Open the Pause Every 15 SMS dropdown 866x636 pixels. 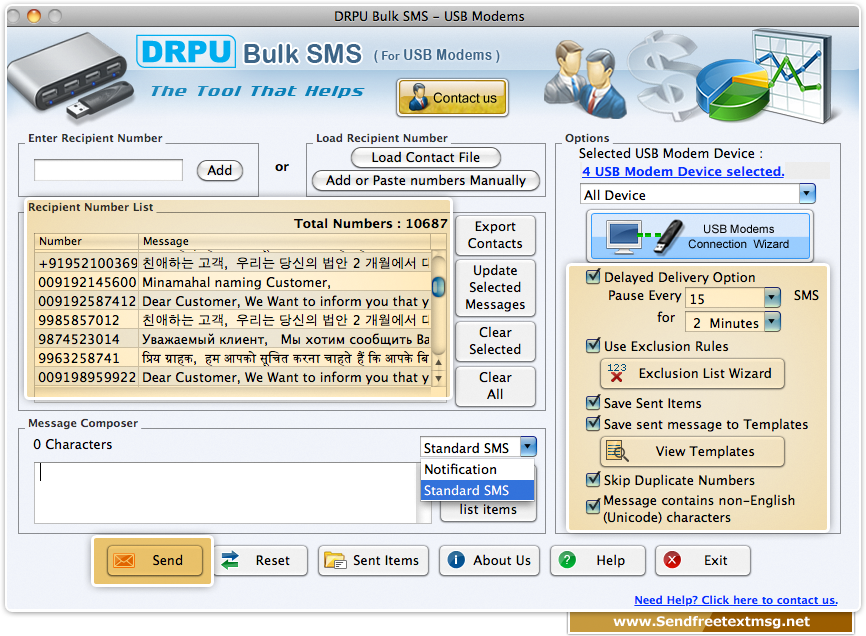(733, 298)
